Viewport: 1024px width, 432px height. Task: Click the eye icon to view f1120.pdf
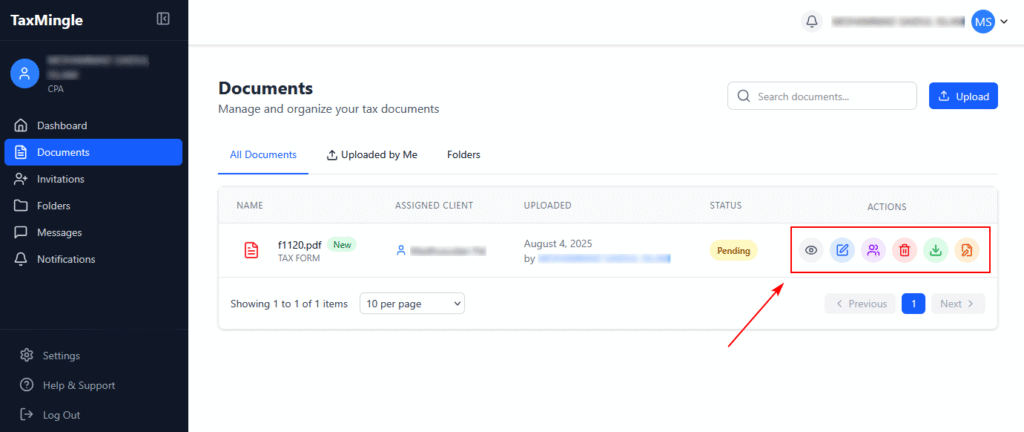pos(811,250)
